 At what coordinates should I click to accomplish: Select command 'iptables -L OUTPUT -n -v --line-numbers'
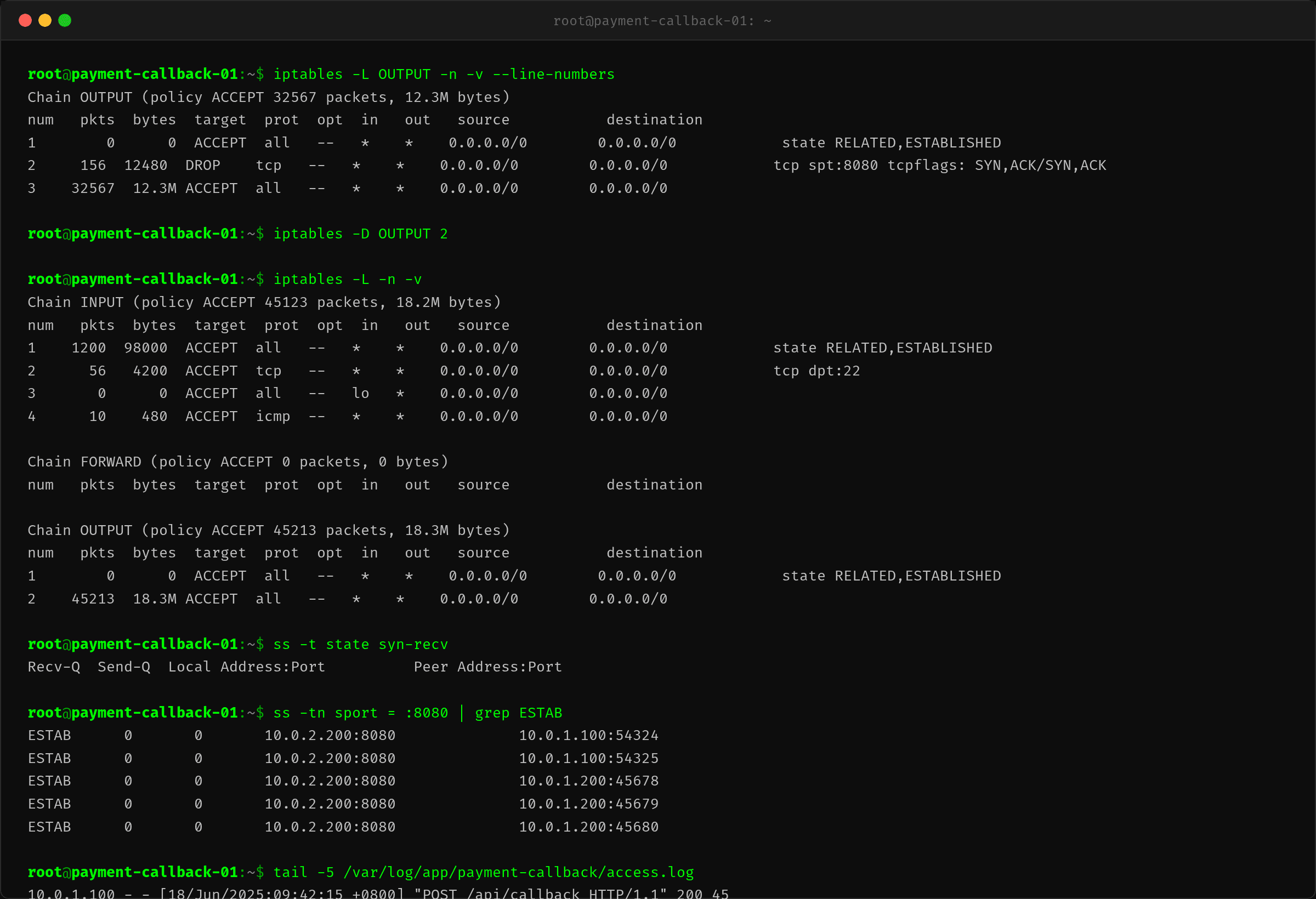(x=444, y=74)
